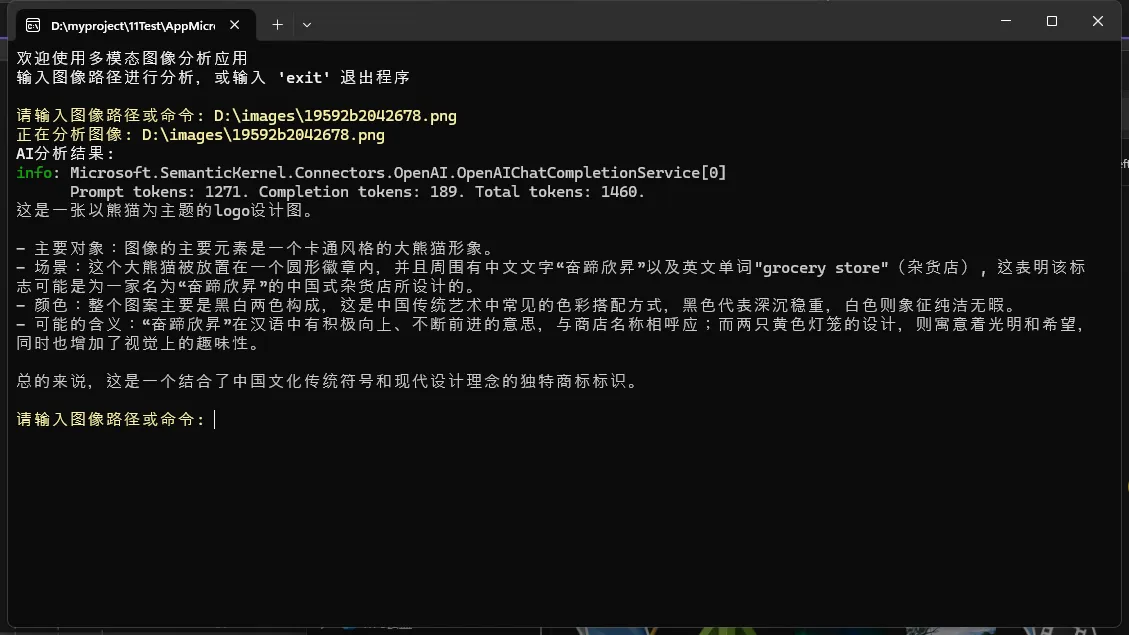Click the empty title bar drag area

[x=650, y=22]
